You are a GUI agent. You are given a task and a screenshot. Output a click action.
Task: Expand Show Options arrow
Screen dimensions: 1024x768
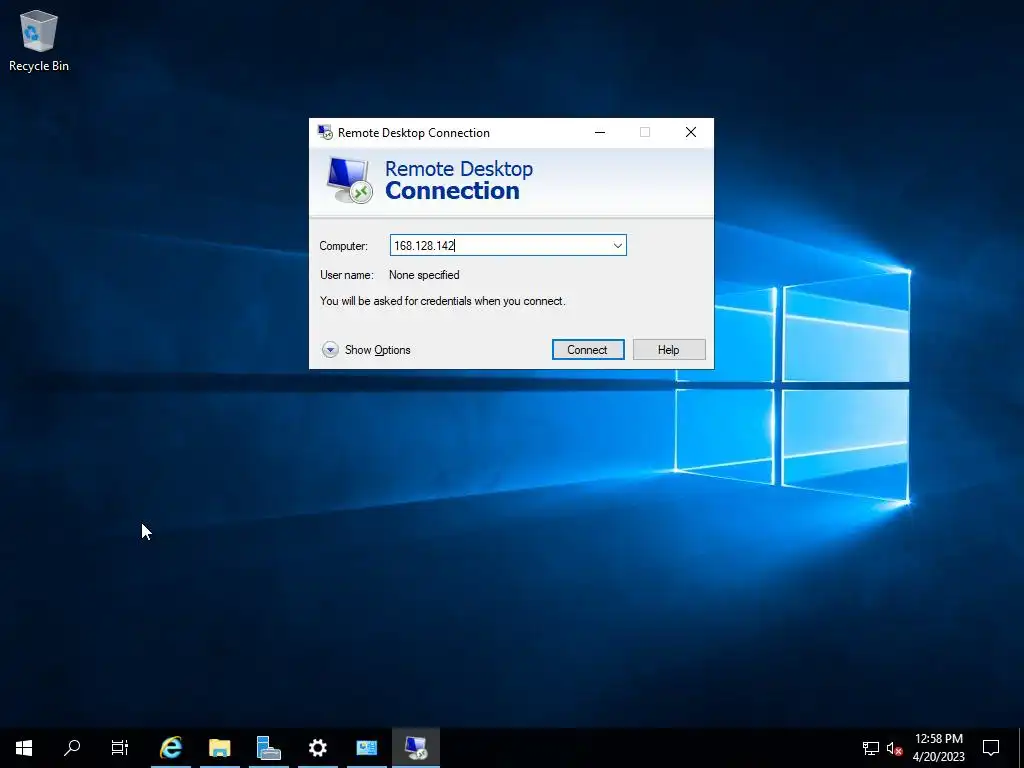click(x=330, y=349)
